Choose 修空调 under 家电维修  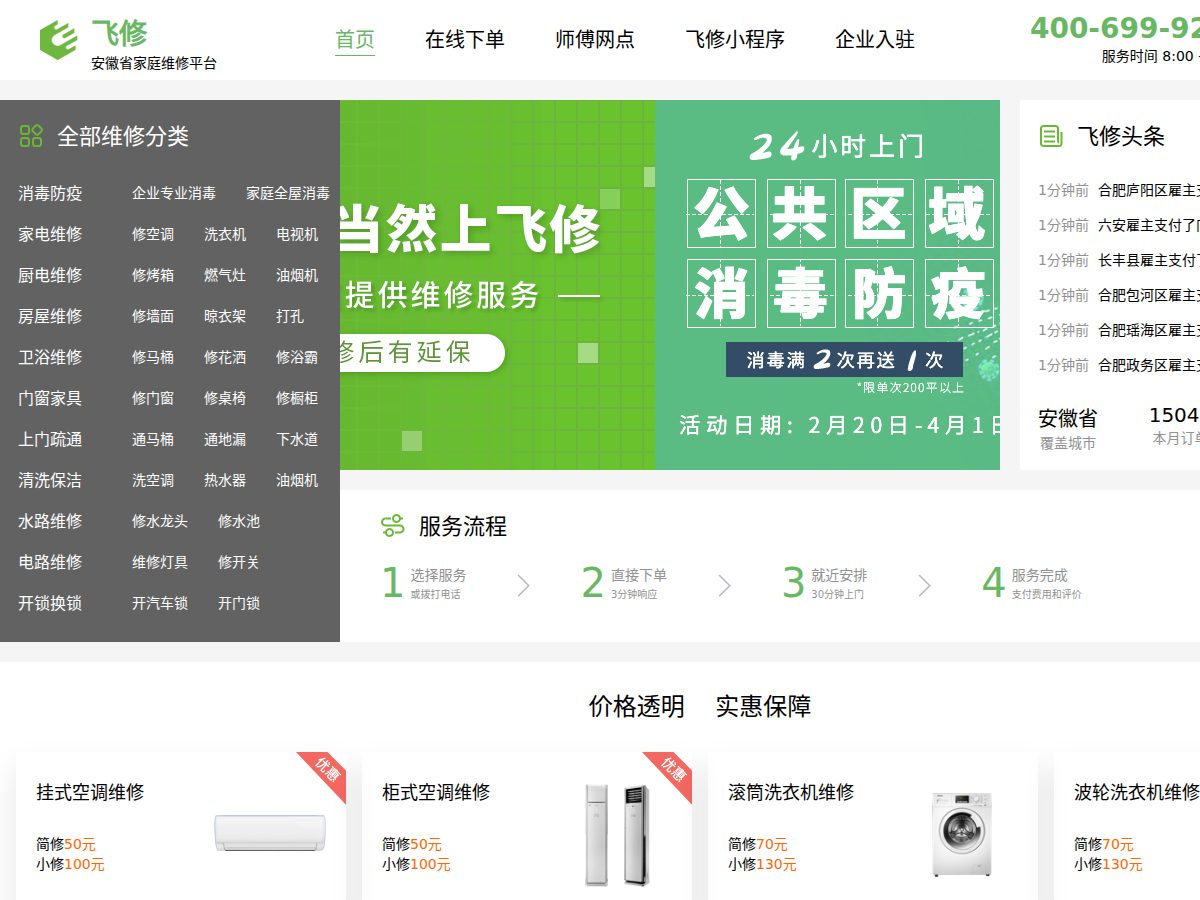(x=153, y=234)
